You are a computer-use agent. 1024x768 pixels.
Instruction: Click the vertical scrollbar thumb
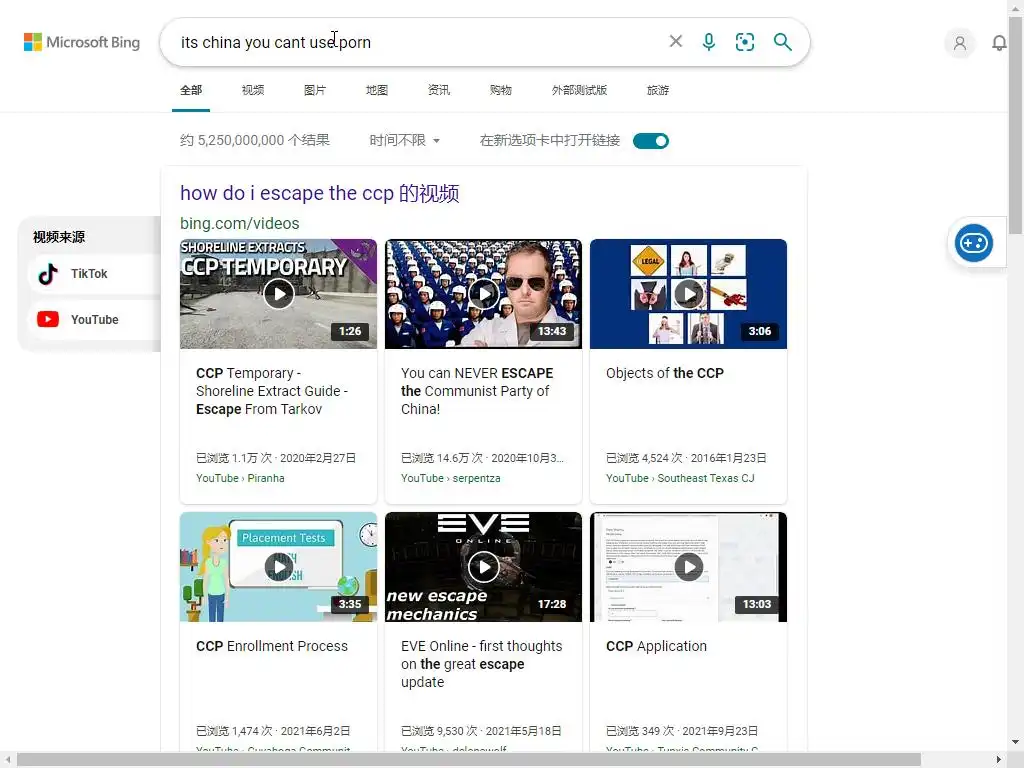click(1016, 124)
